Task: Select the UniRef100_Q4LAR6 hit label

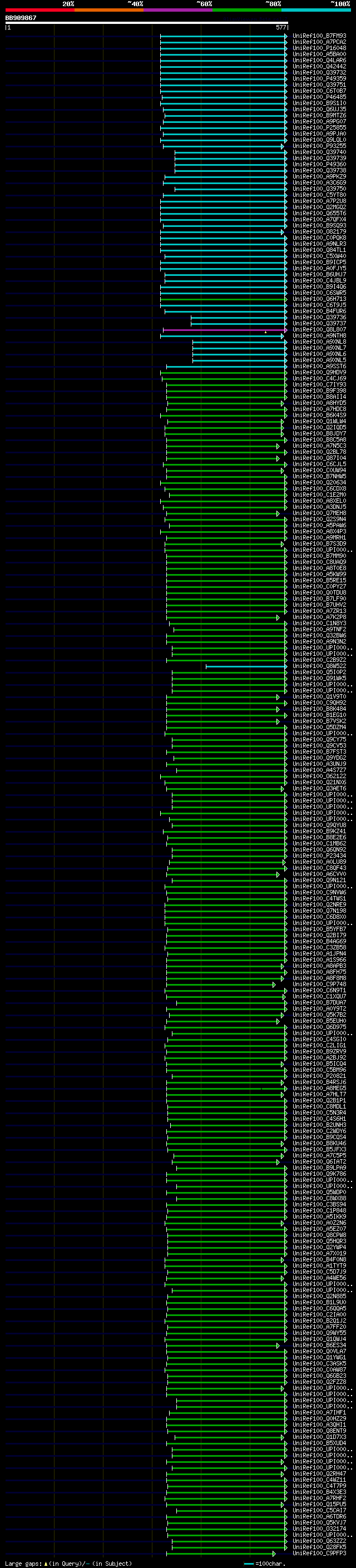Action: click(319, 60)
